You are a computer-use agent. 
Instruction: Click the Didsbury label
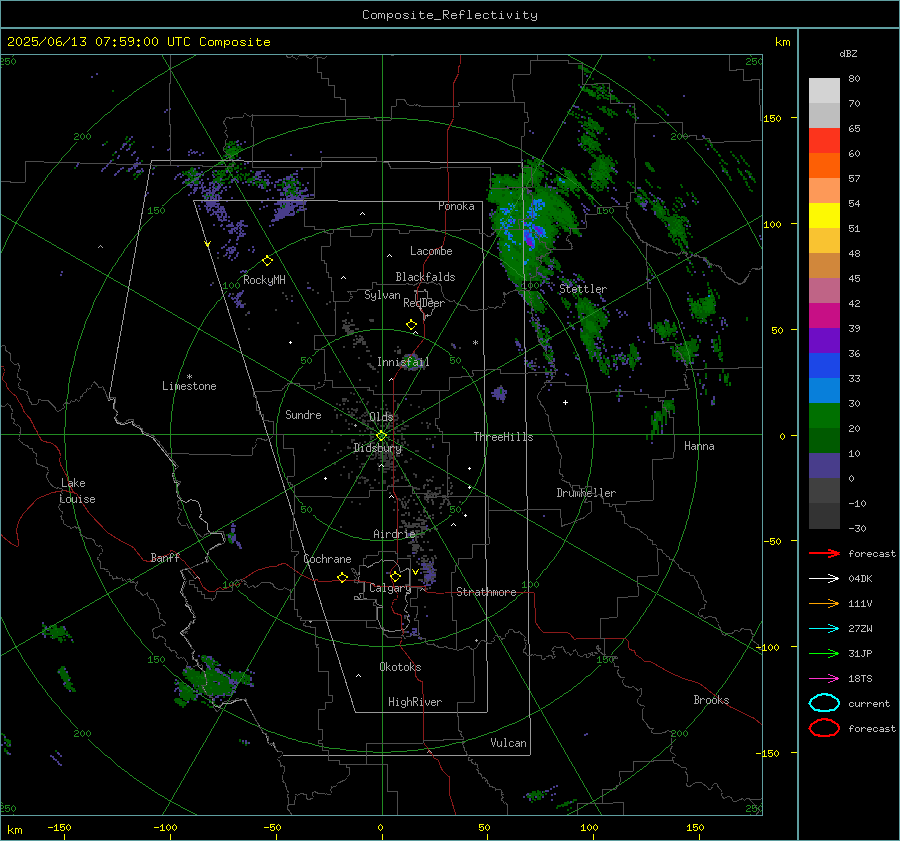click(377, 448)
